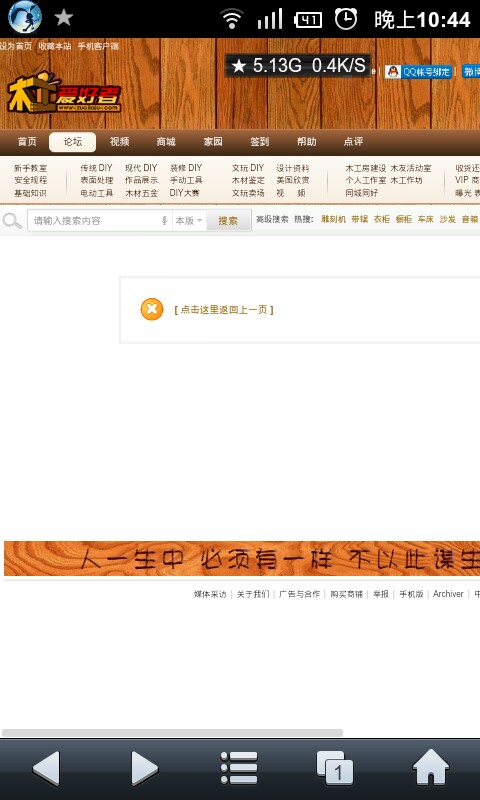Open the 电动工具 board
This screenshot has width=480, height=800.
click(x=96, y=193)
